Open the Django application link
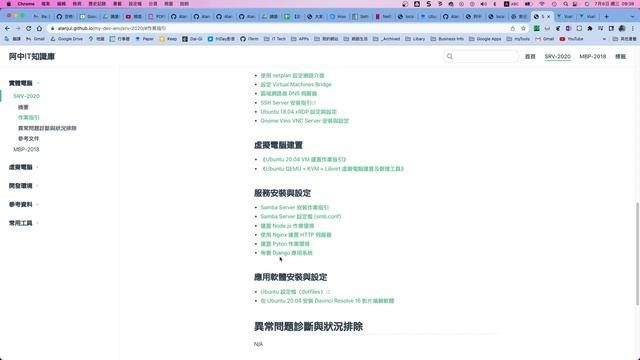640x360 pixels. 286,253
